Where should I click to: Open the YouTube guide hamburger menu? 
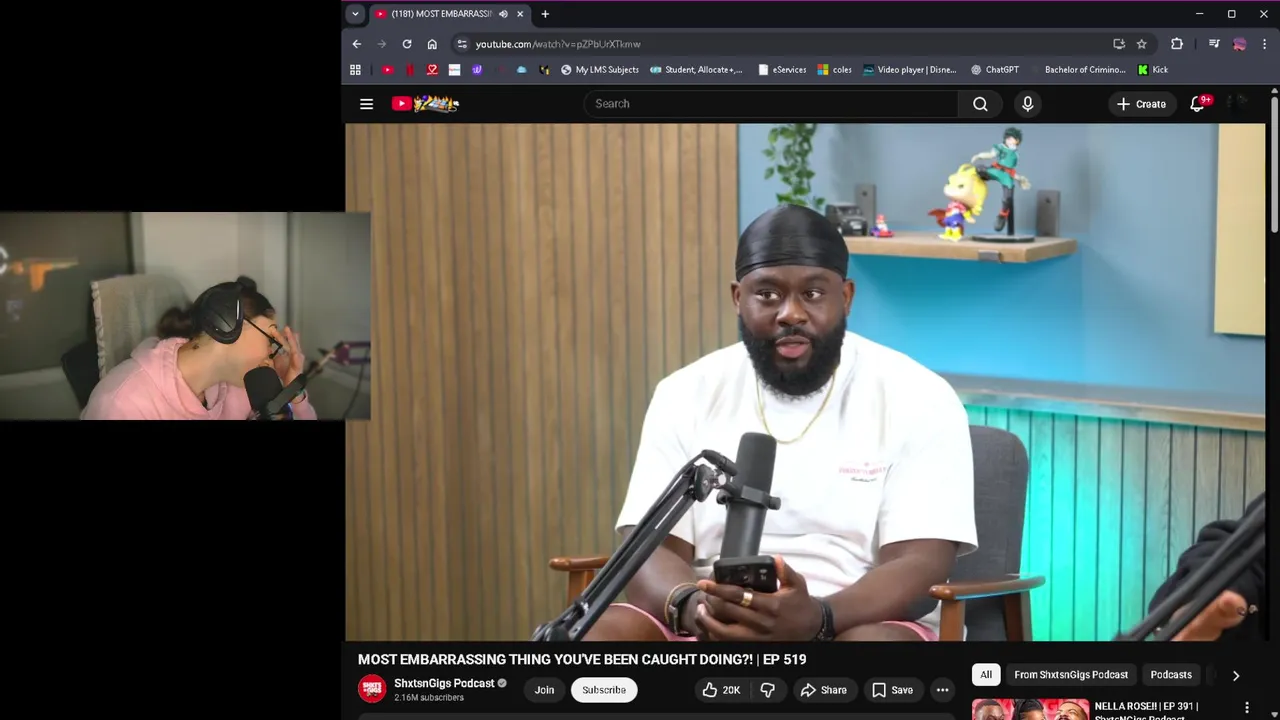pos(367,104)
